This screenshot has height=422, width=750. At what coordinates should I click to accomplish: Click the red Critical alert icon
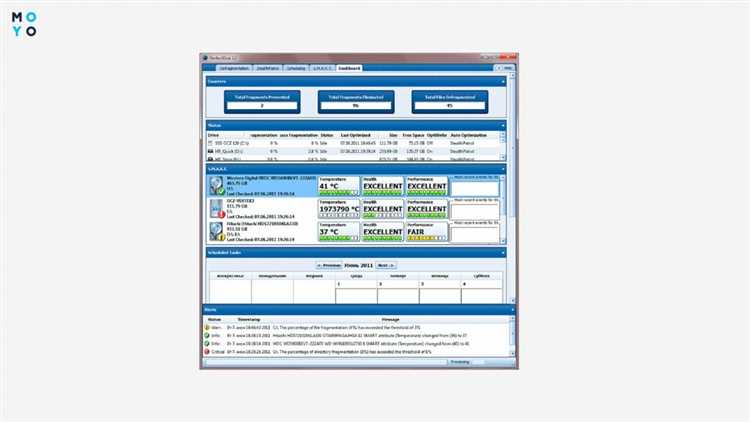(207, 352)
